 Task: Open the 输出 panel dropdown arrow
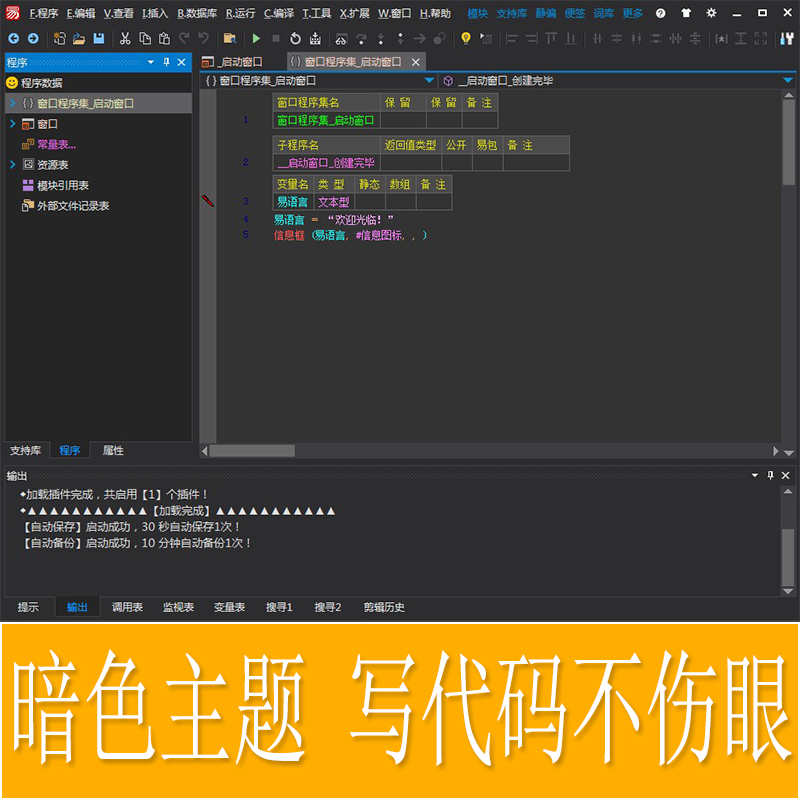click(755, 476)
